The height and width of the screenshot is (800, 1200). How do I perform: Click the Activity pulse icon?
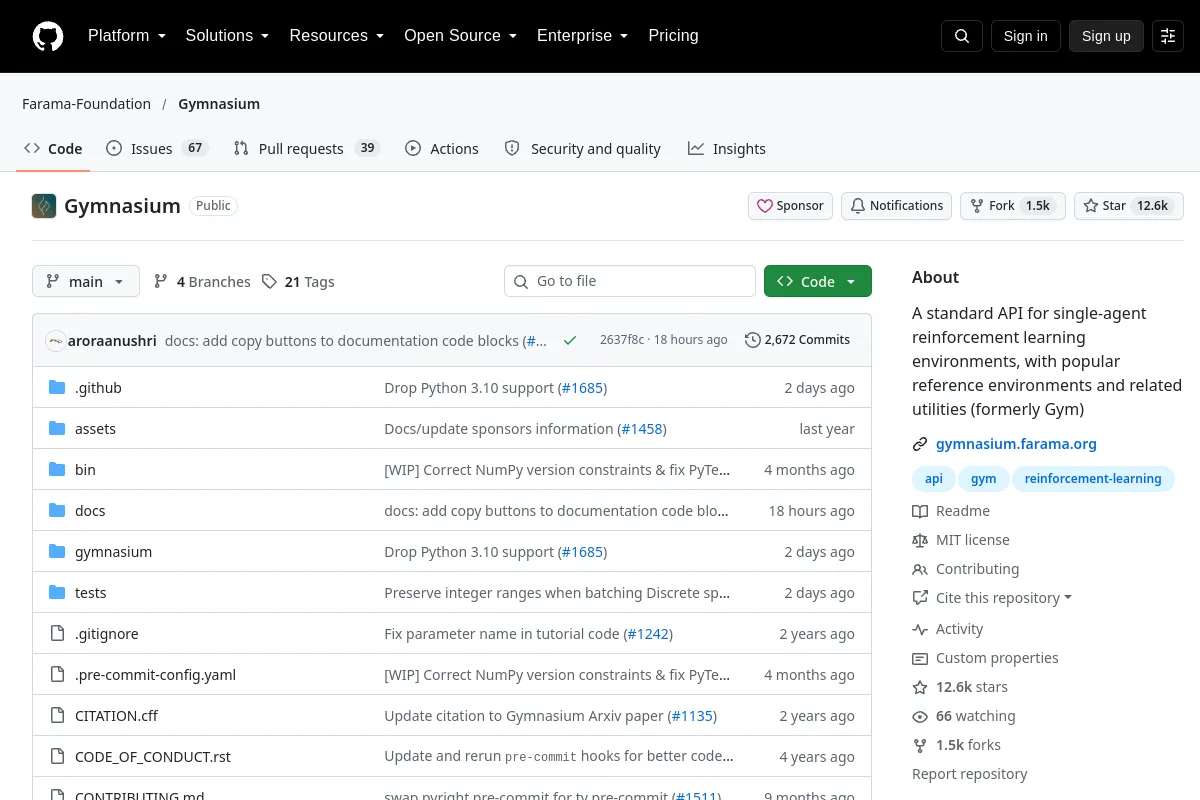click(x=920, y=629)
